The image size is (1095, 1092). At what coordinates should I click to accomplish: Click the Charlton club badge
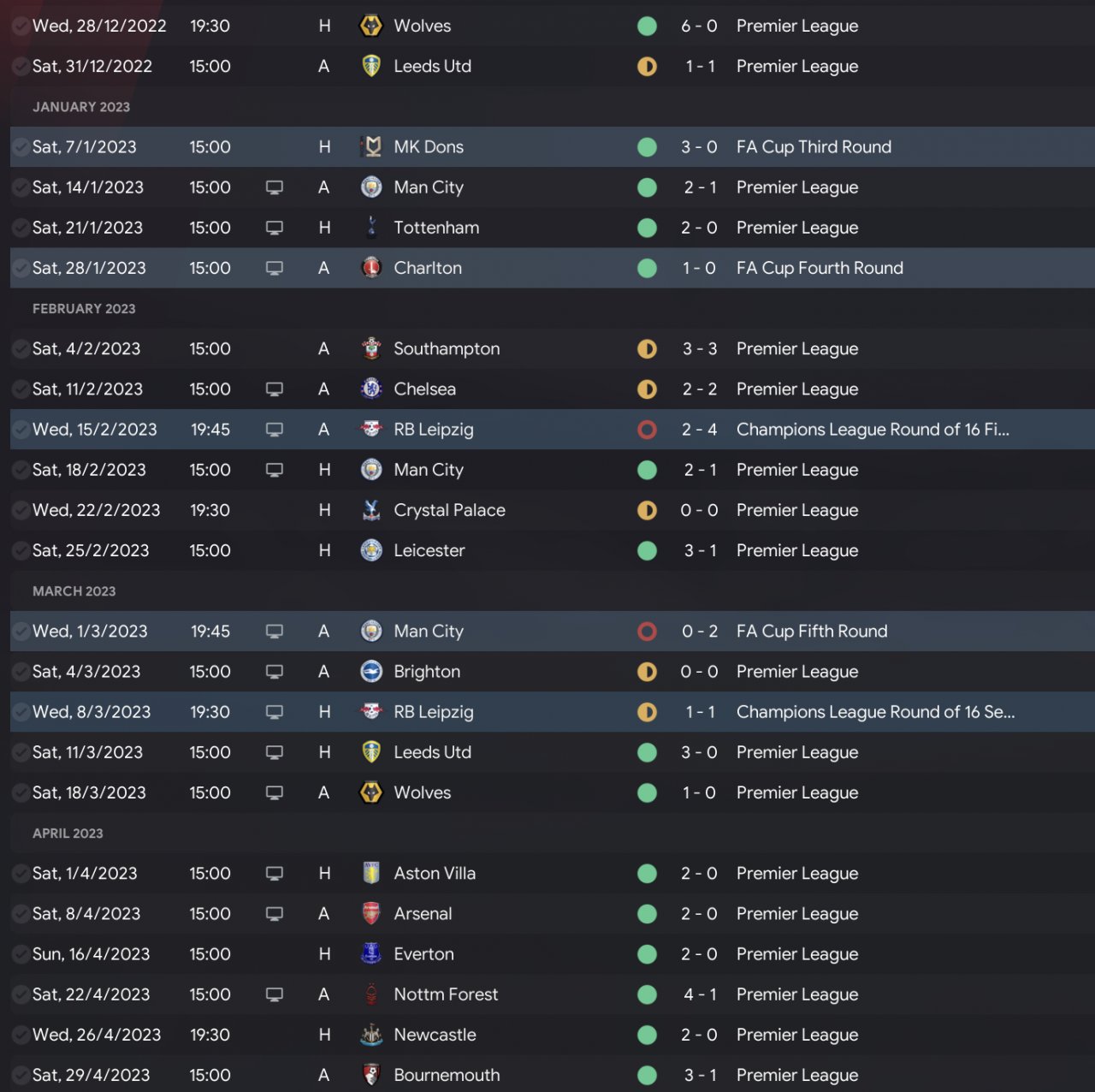point(371,268)
